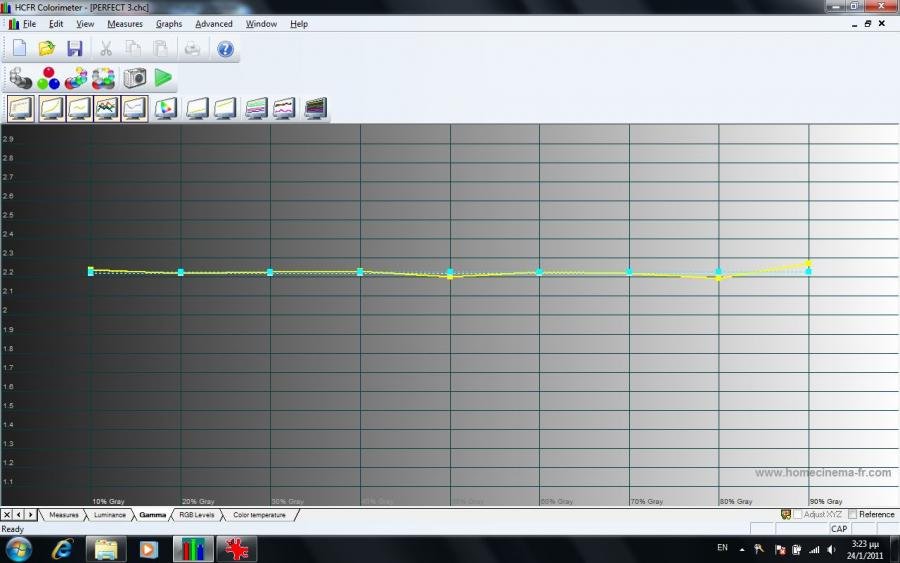The height and width of the screenshot is (563, 900).
Task: Toggle the first monitor view button
Action: click(x=21, y=108)
